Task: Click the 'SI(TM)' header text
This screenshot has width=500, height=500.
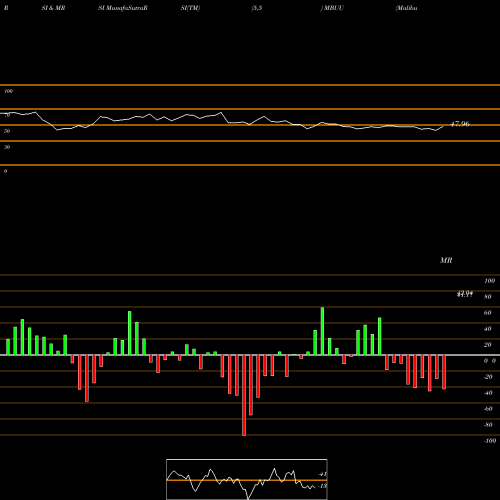Action: click(x=190, y=8)
